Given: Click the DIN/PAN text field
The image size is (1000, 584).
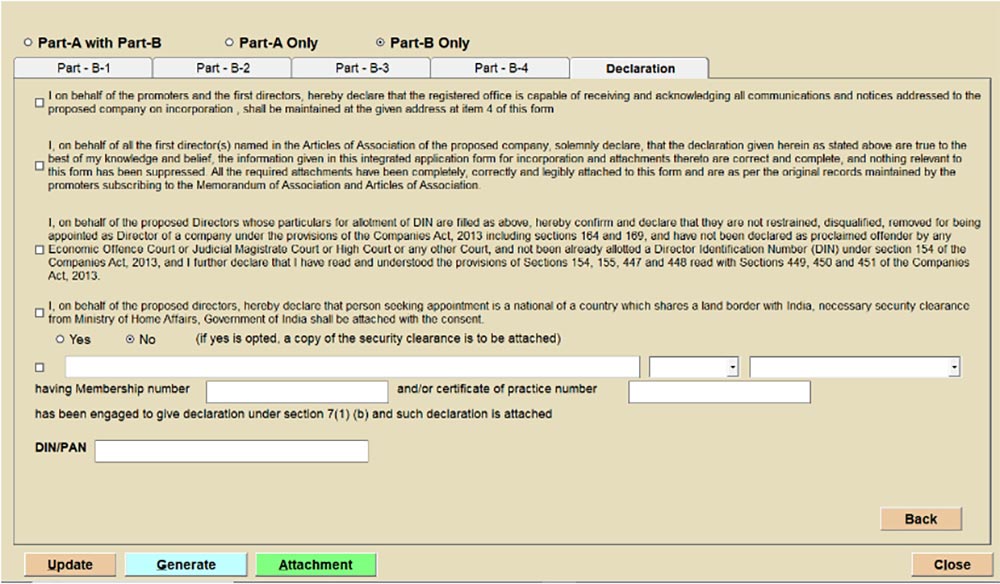Looking at the screenshot, I should coord(231,451).
